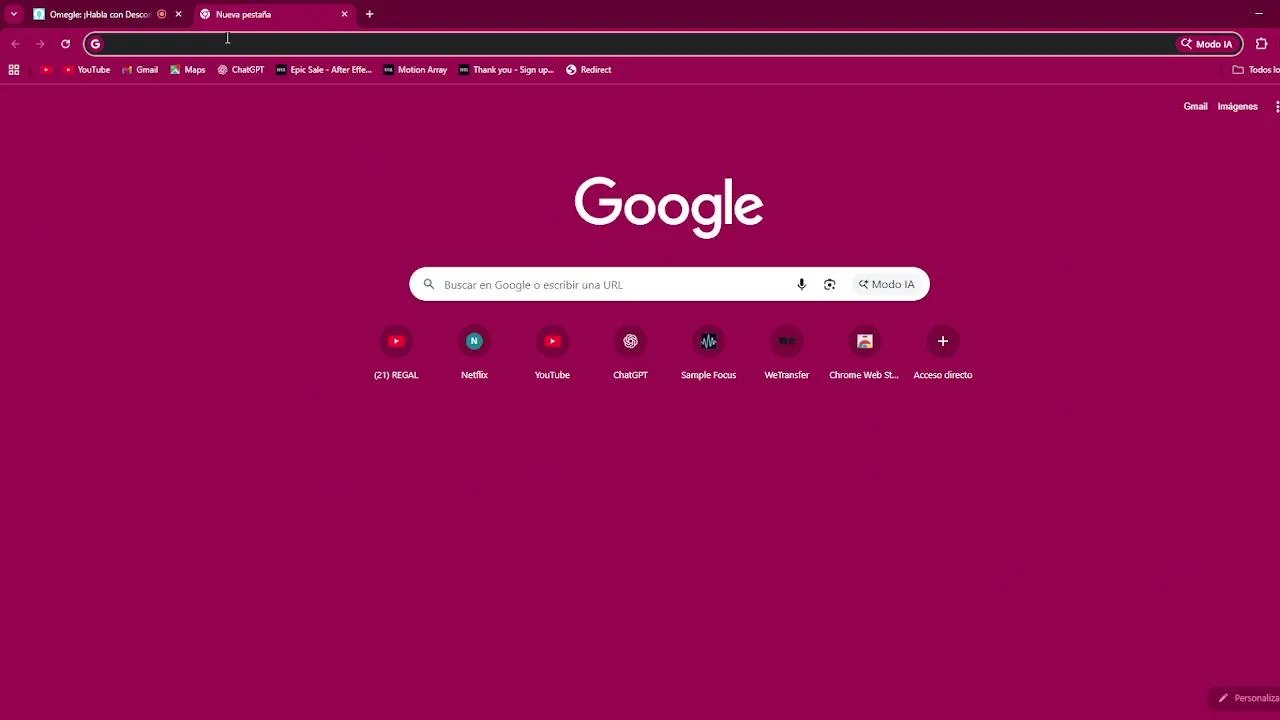
Task: Click the browser back arrow
Action: 15,44
